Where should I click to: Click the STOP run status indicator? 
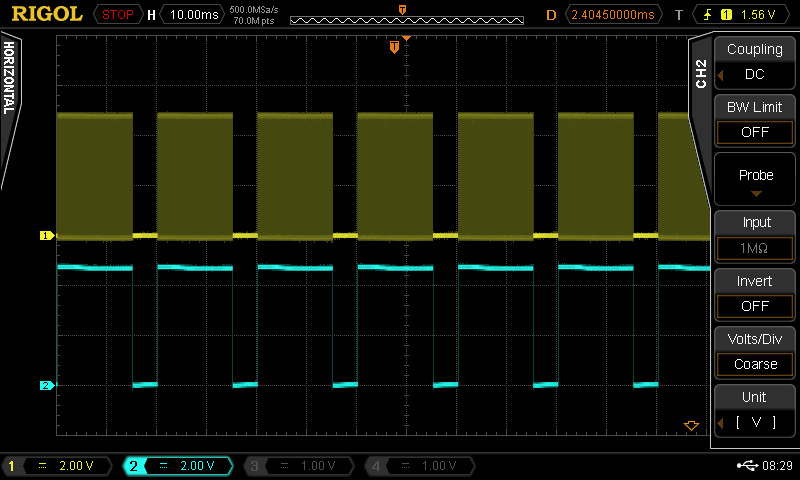[x=117, y=15]
